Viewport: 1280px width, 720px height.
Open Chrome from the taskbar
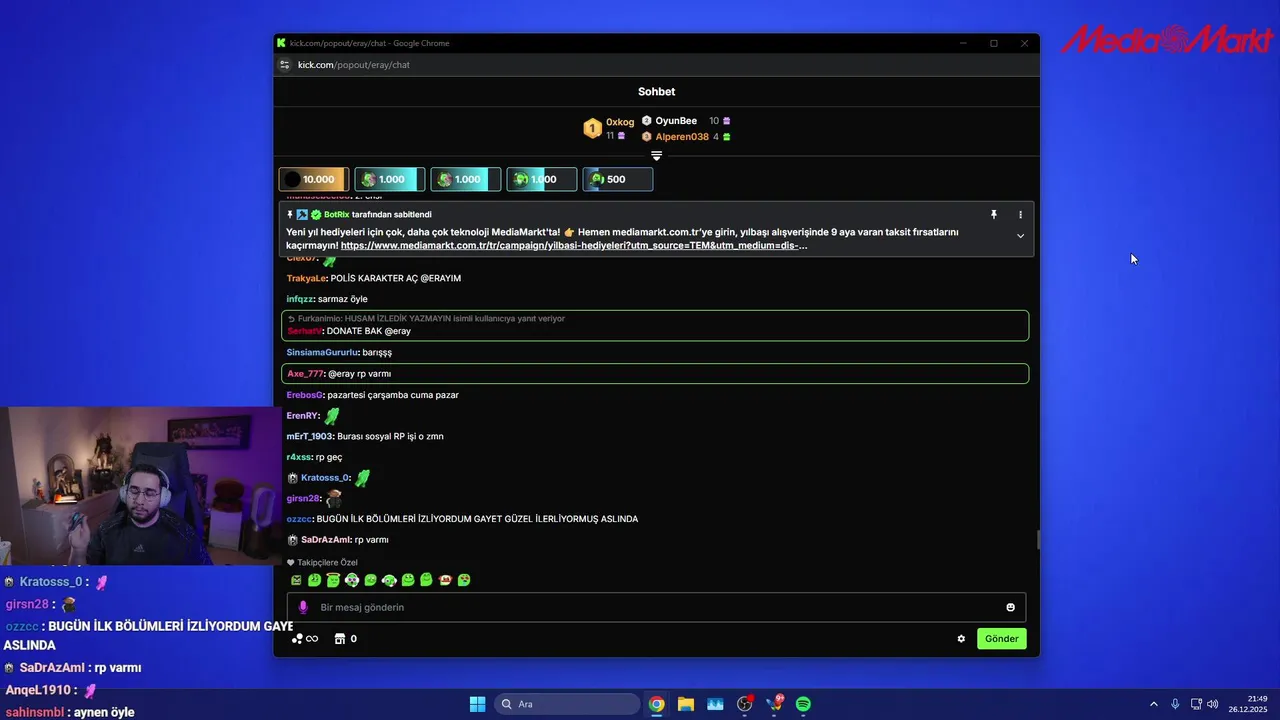click(x=656, y=704)
